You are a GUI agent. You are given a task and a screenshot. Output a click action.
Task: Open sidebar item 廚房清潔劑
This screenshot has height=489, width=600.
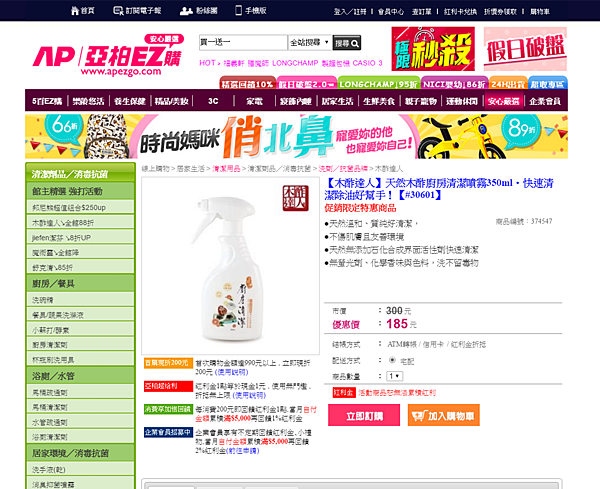[x=80, y=344]
